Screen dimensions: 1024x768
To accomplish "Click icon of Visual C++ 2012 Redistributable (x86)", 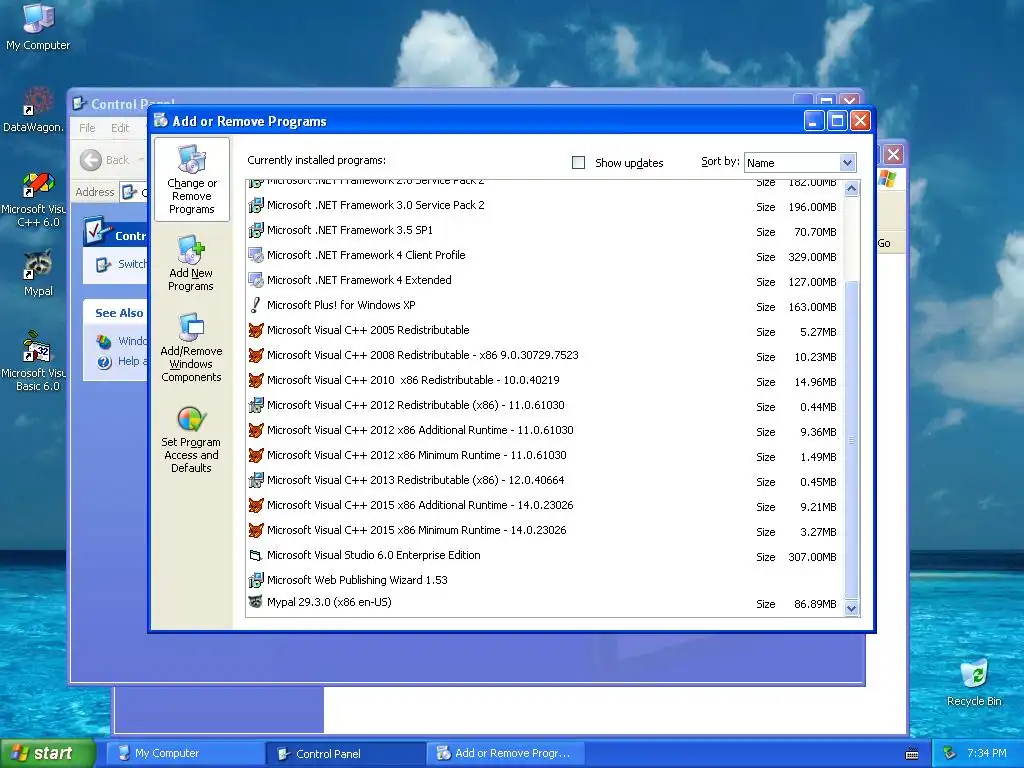I will click(256, 406).
